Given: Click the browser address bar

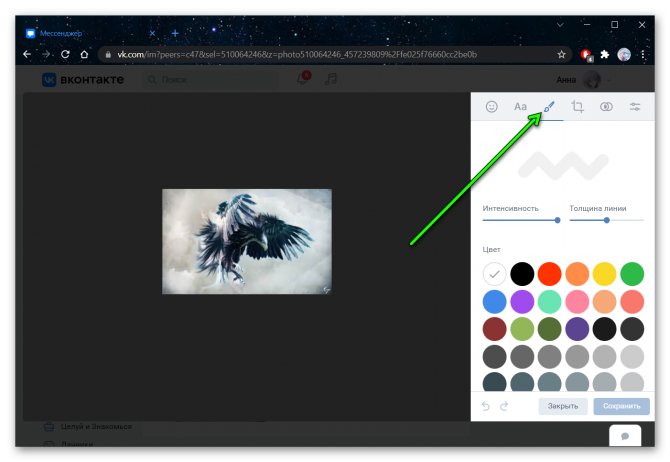Looking at the screenshot, I should point(335,55).
